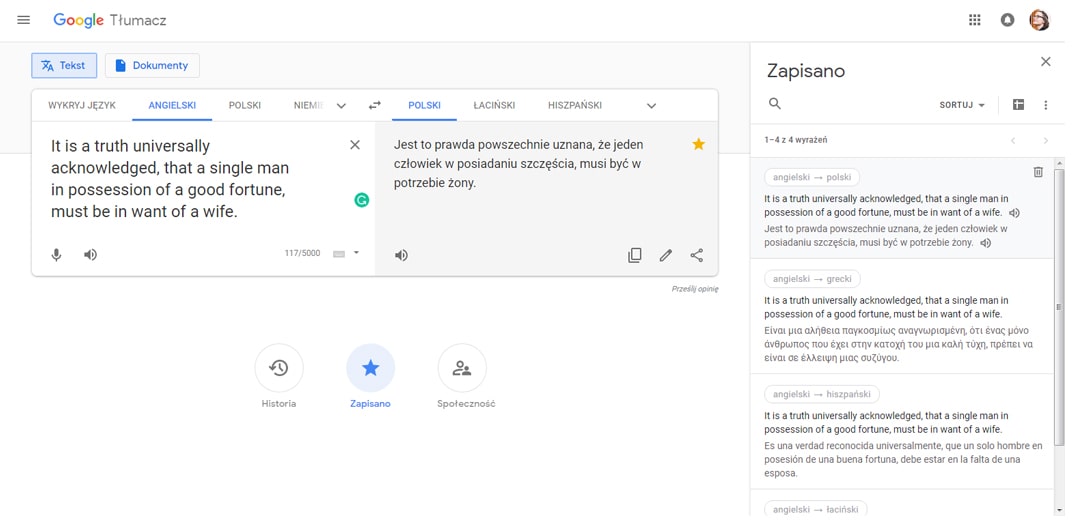Swap source and target languages

tap(375, 105)
